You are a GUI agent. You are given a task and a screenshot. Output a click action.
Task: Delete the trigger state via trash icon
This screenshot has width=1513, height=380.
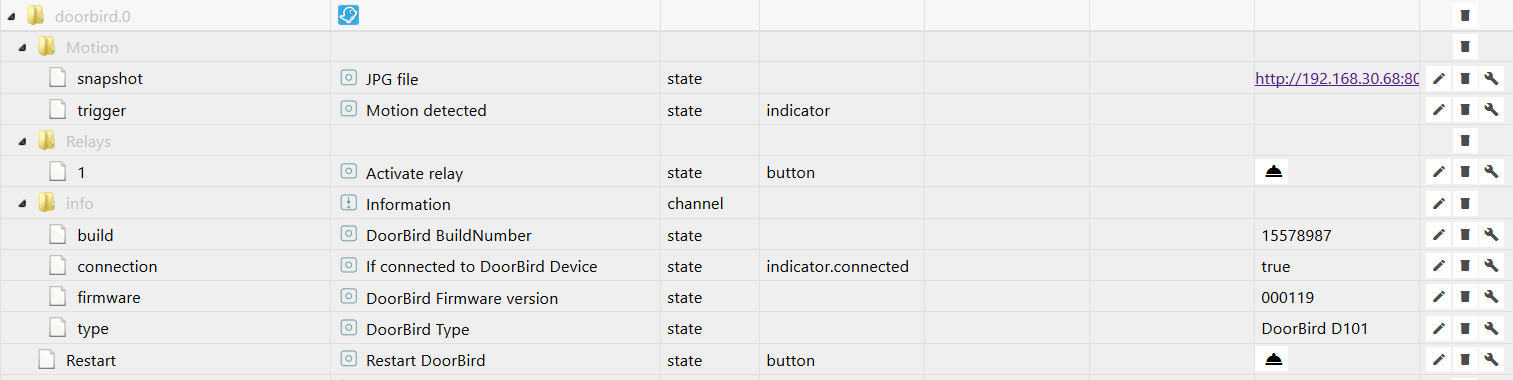(1465, 110)
